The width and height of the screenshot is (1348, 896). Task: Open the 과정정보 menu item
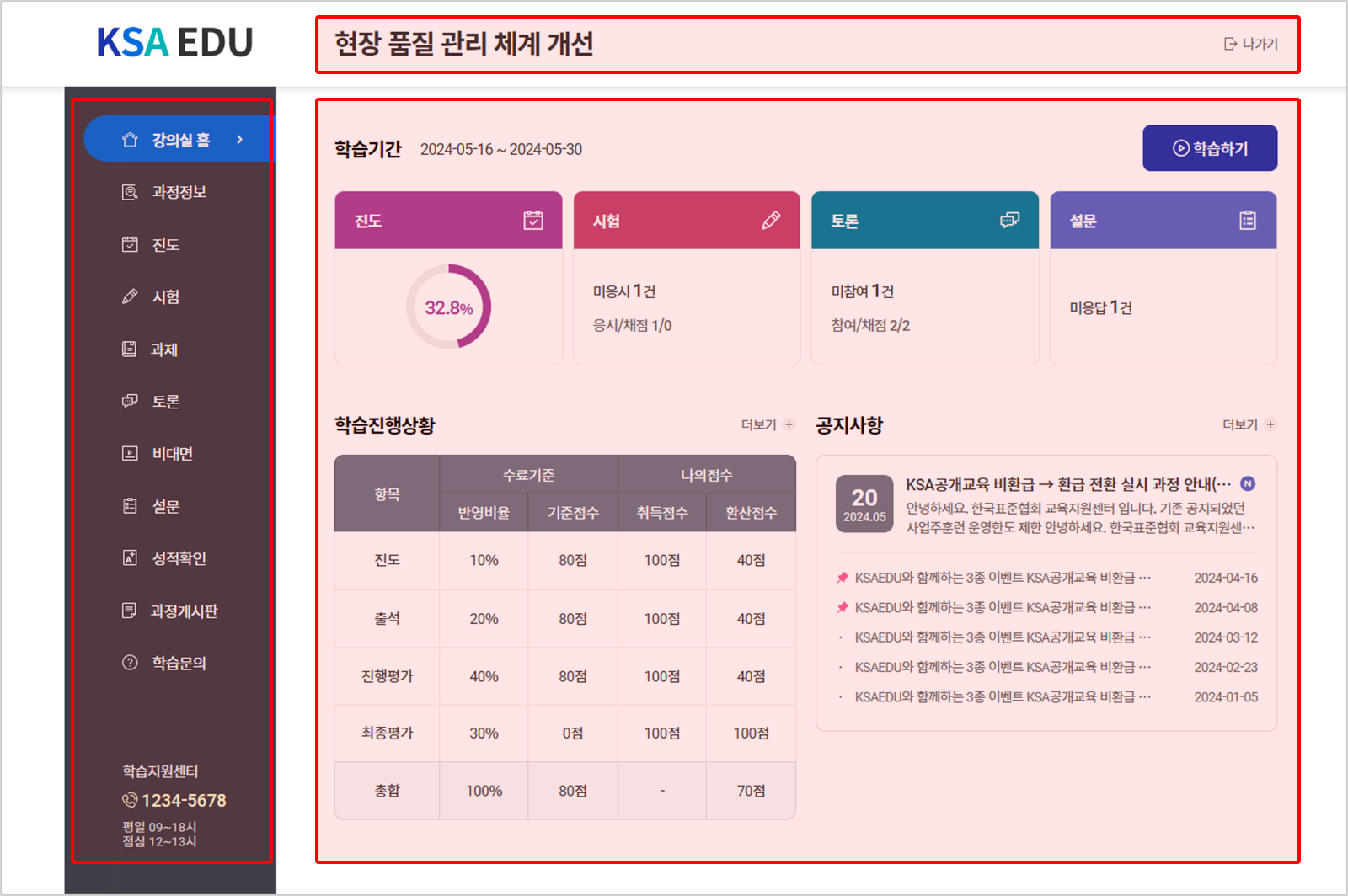179,192
